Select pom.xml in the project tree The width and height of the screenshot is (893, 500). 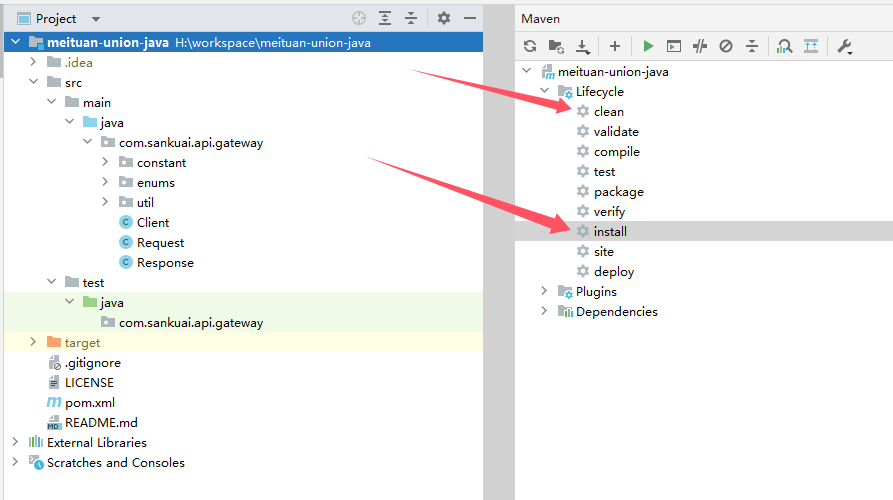[89, 402]
